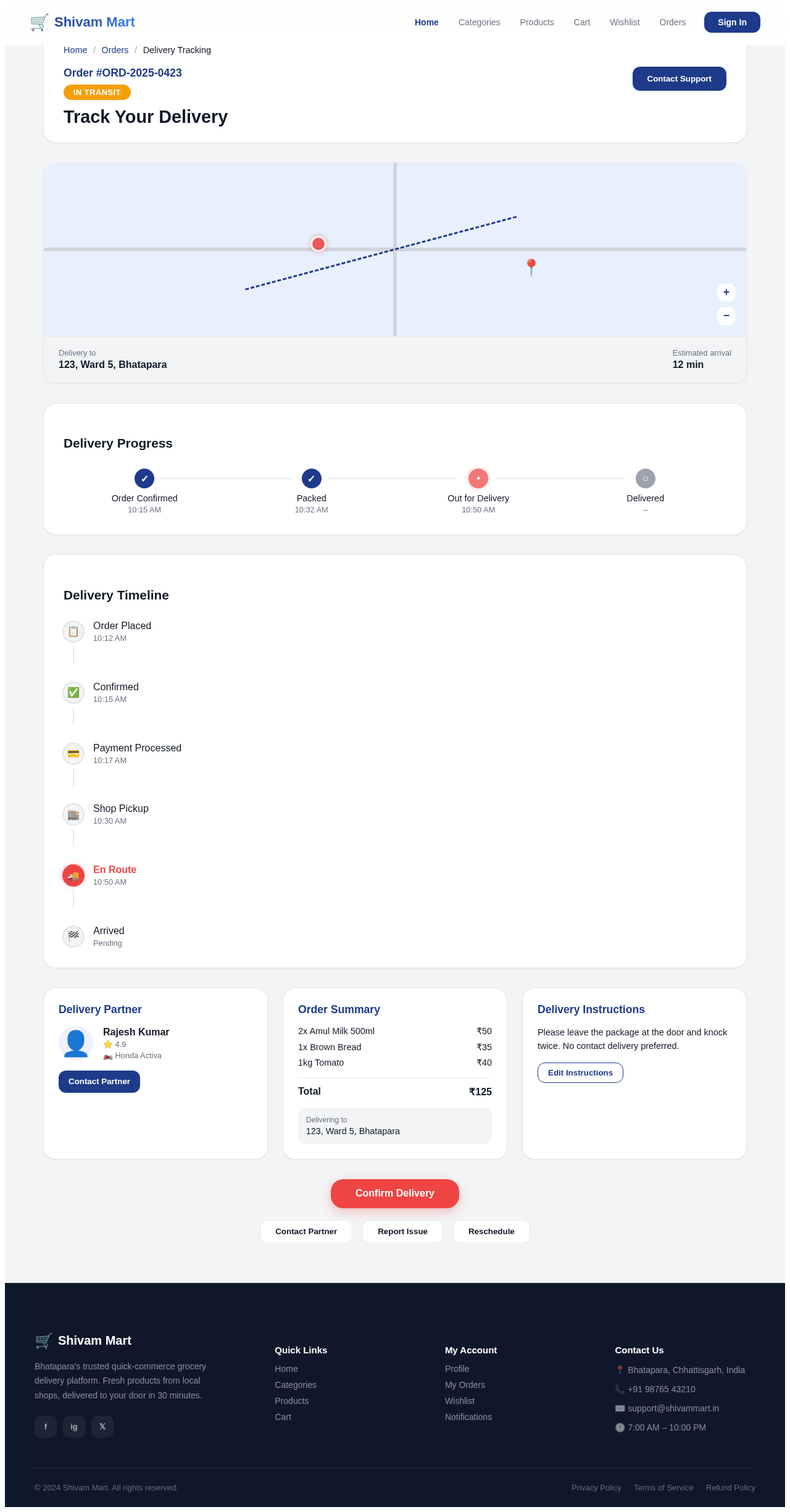790x1512 pixels.
Task: Open footer Quick Links Categories
Action: tap(296, 1385)
